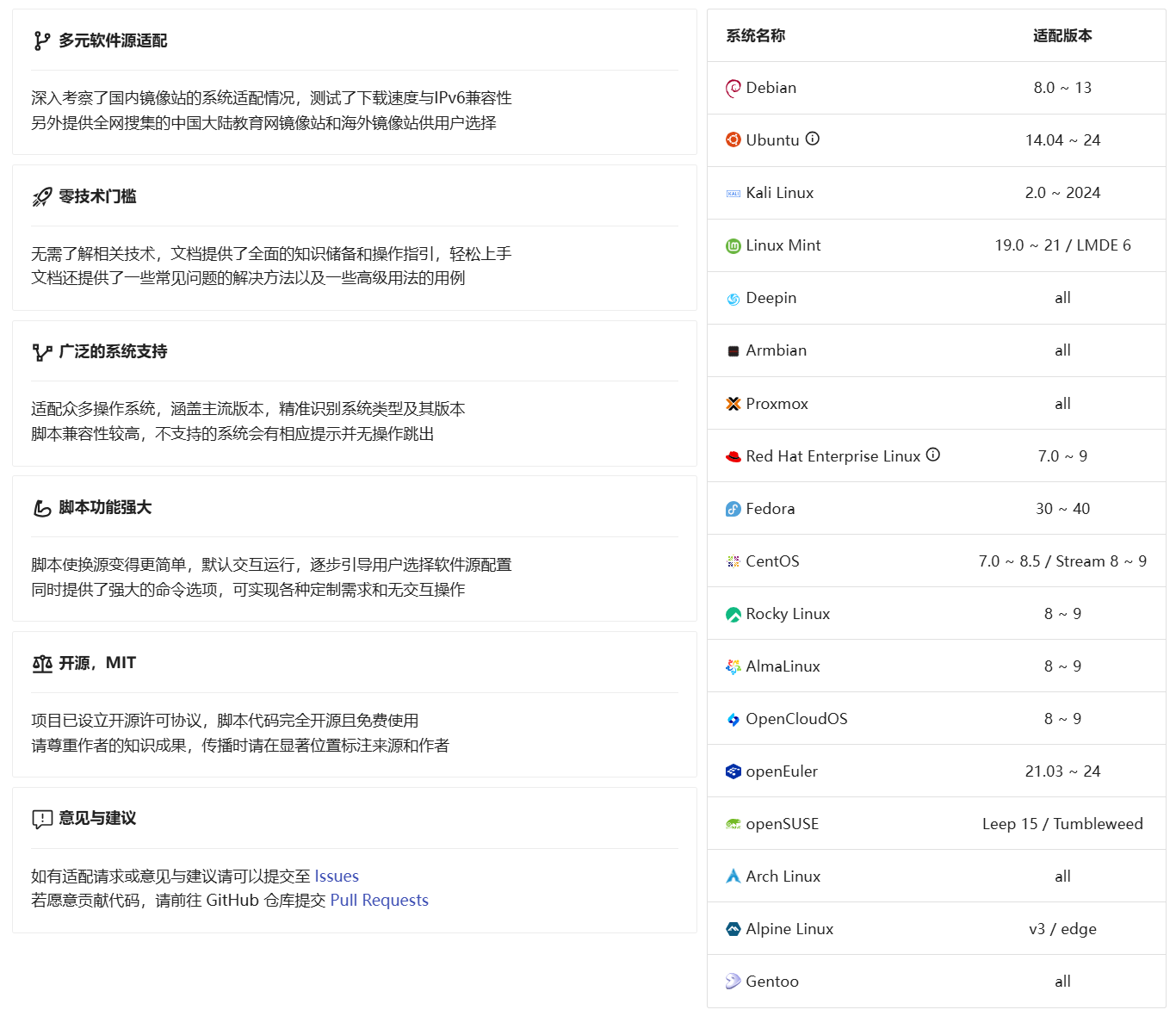This screenshot has width=1176, height=1016.
Task: Click the balance scale icon beside 开源，MIT
Action: click(42, 664)
